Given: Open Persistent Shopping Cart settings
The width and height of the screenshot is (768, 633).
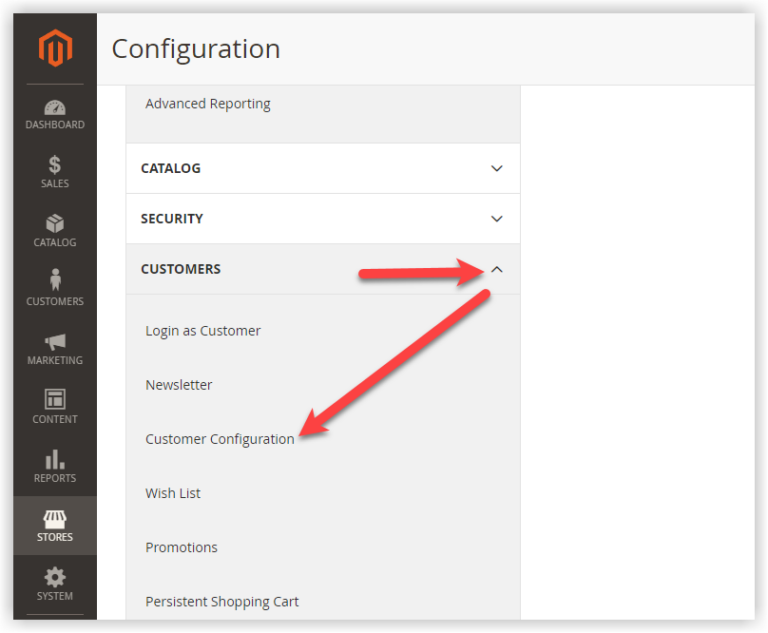Looking at the screenshot, I should coord(222,602).
